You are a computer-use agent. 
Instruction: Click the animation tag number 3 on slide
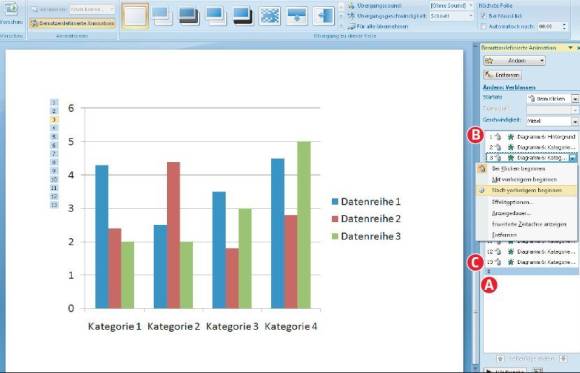(54, 120)
